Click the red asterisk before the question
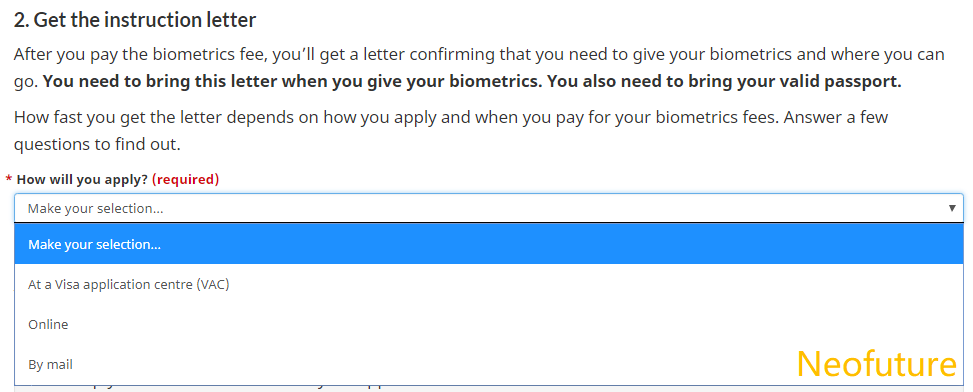 point(9,180)
